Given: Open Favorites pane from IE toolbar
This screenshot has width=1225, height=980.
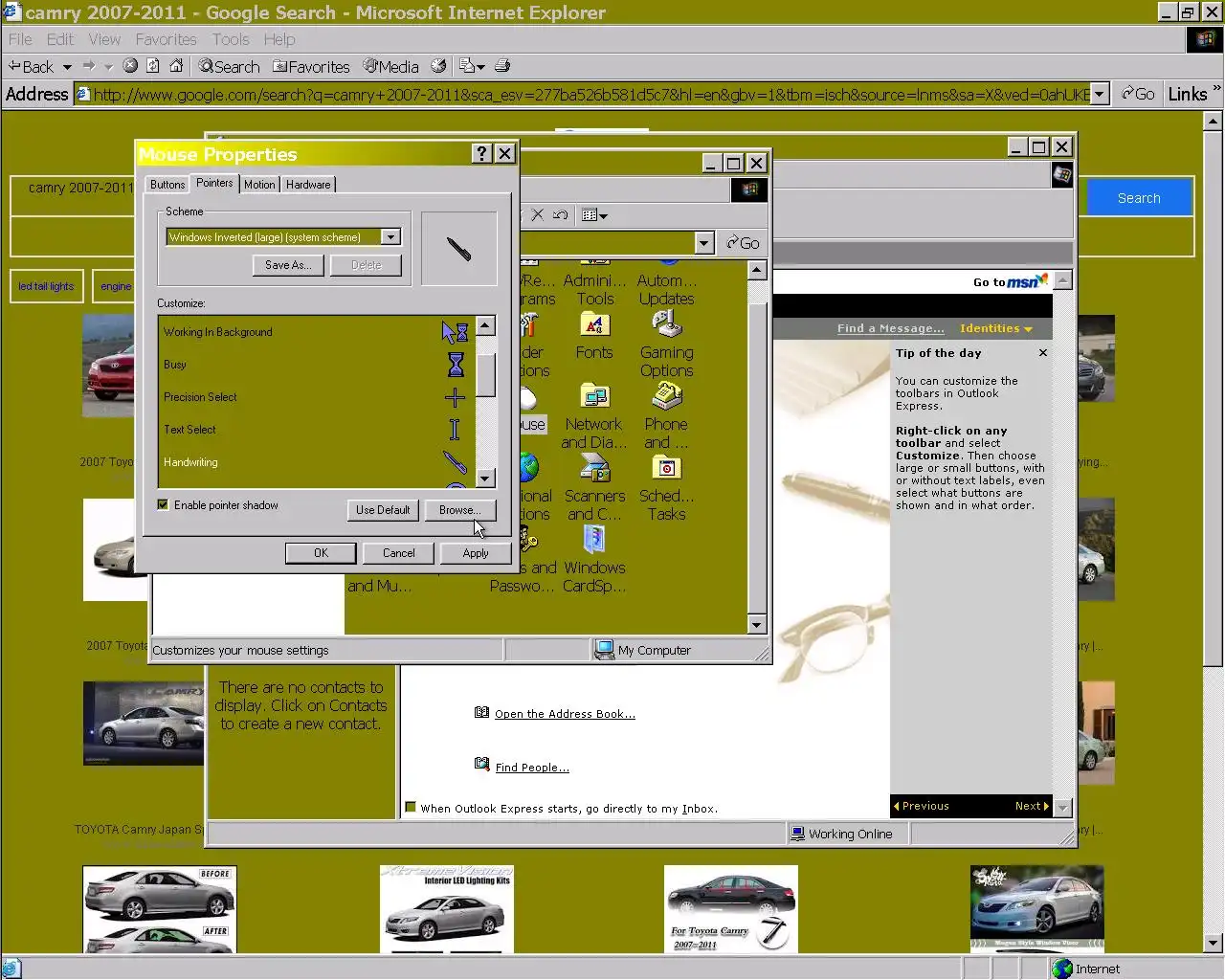Looking at the screenshot, I should pyautogui.click(x=311, y=66).
